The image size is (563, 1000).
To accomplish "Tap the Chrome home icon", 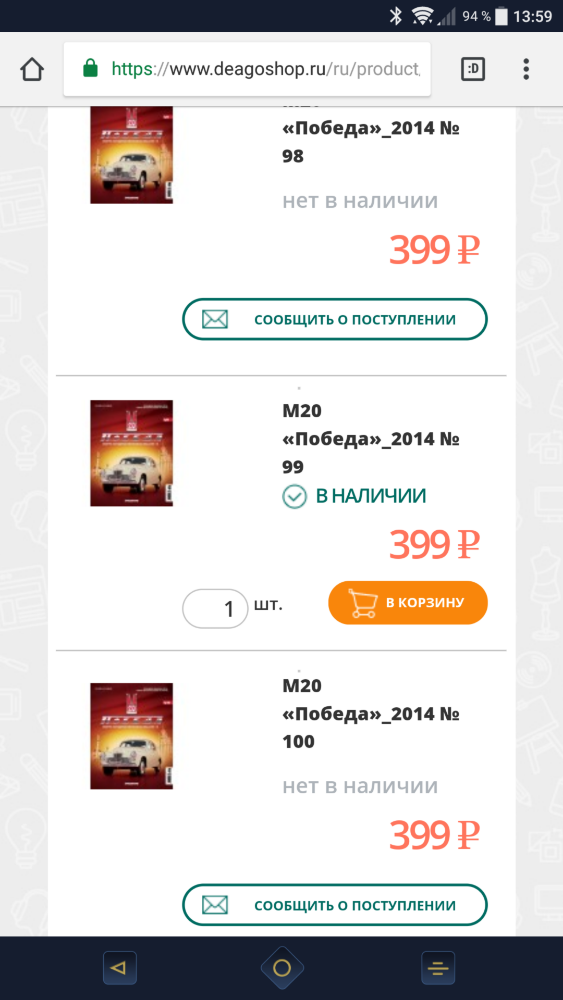I will [x=32, y=69].
